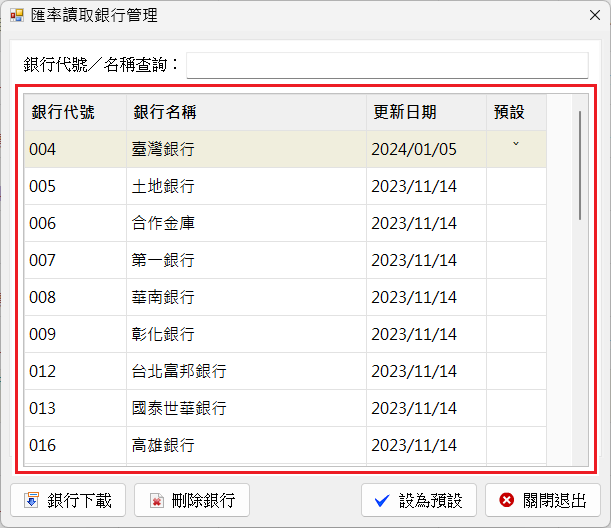Select the 土地銀行 row name
Viewport: 611px width, 528px height.
(246, 186)
